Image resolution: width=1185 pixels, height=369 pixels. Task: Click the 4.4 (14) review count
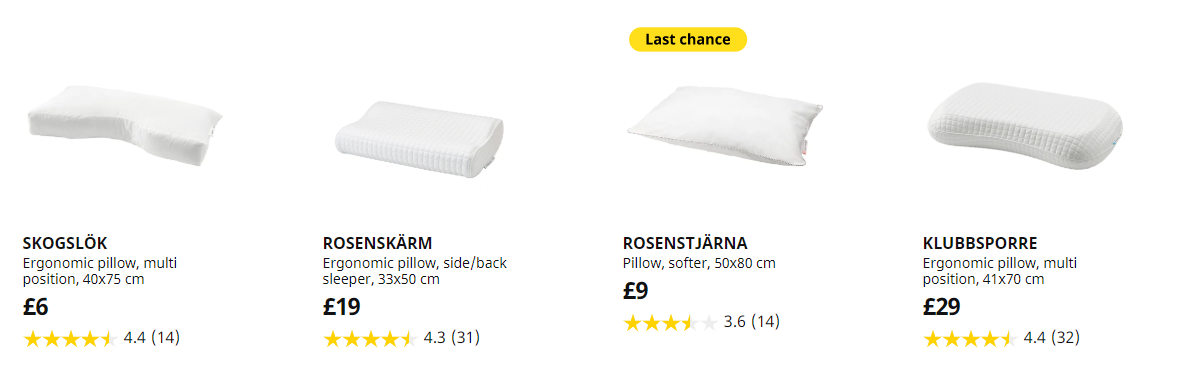151,337
